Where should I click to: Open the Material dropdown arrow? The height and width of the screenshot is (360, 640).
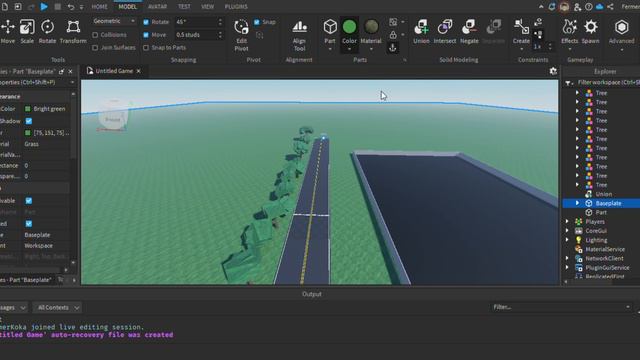pos(371,49)
